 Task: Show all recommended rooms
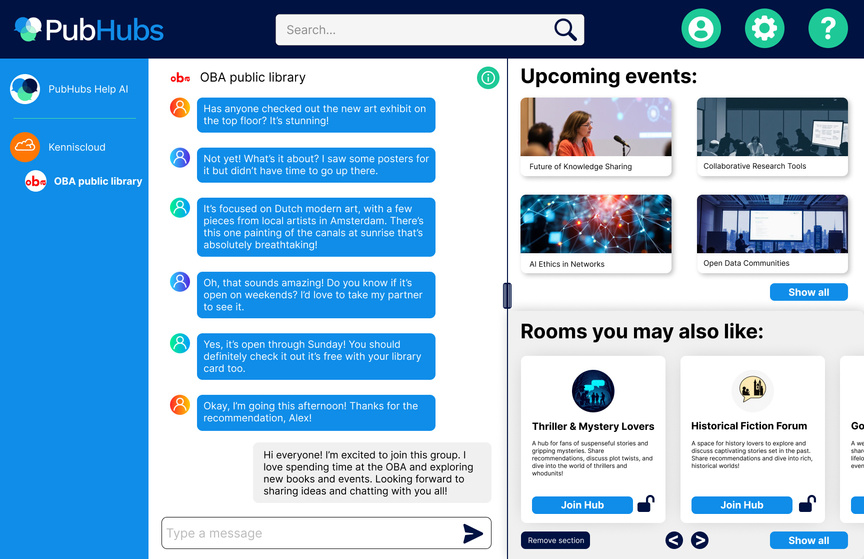808,540
